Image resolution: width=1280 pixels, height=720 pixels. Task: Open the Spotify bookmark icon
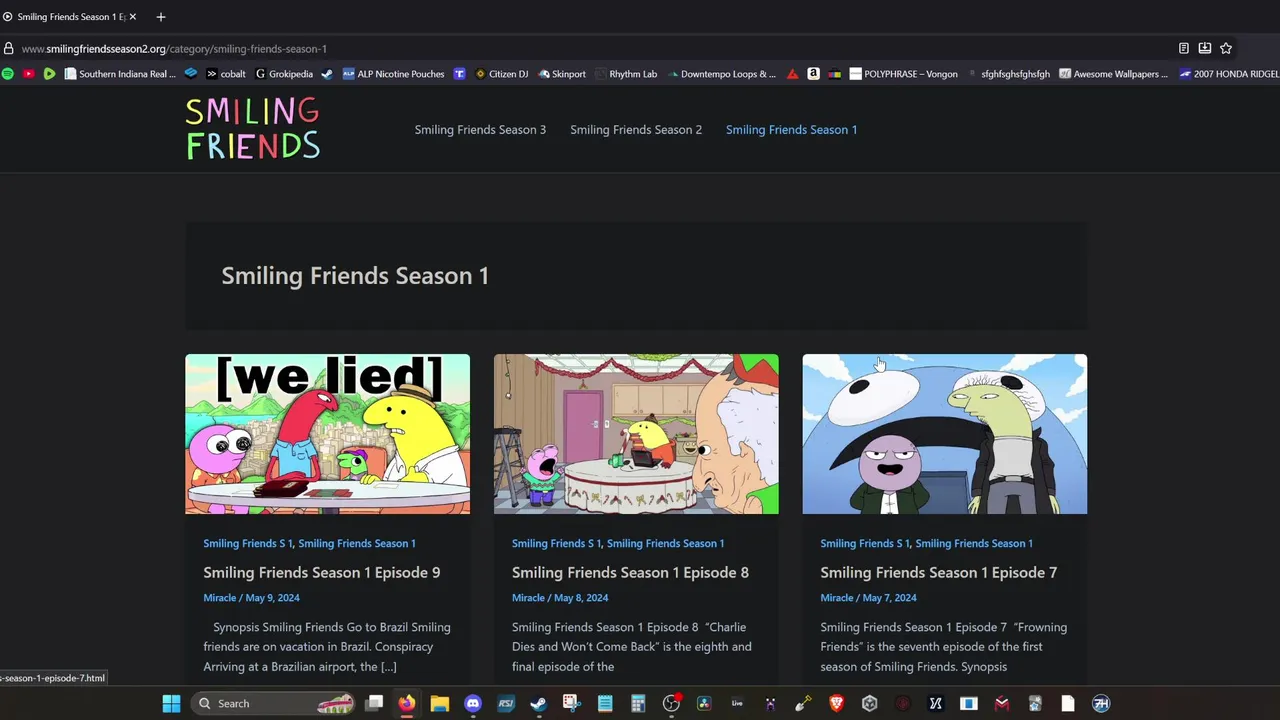coord(8,74)
